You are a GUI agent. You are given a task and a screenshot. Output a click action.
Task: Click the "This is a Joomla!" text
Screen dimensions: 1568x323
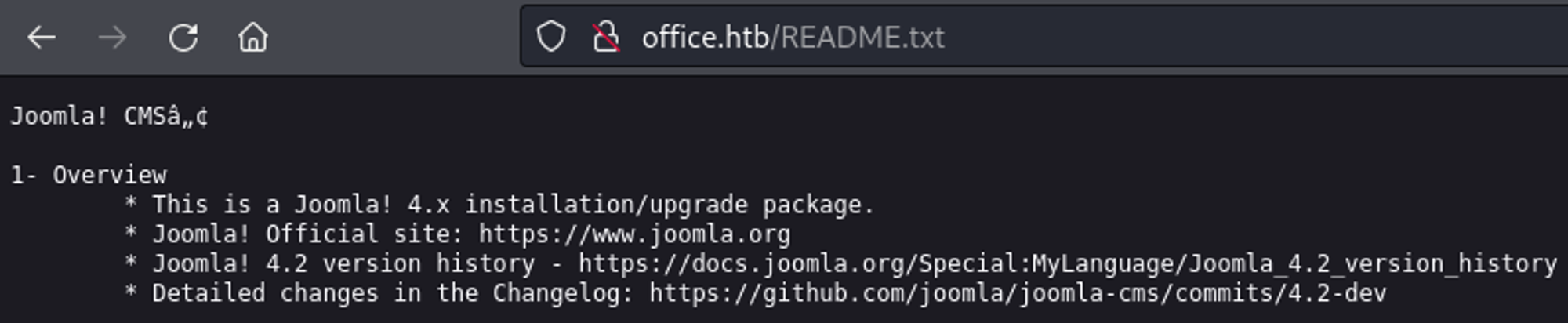[x=272, y=205]
